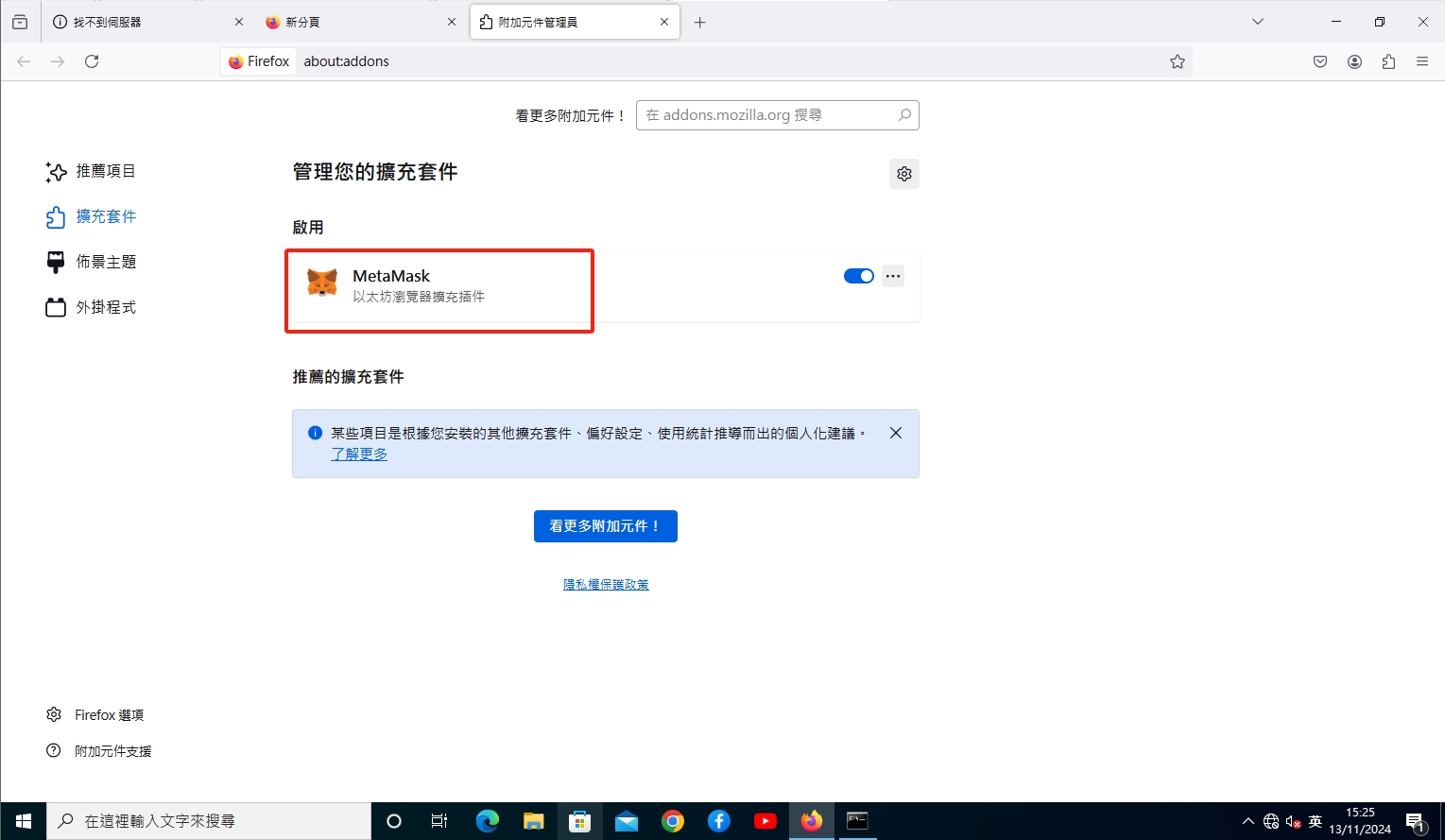Reload the current page
The height and width of the screenshot is (840, 1445).
[92, 61]
